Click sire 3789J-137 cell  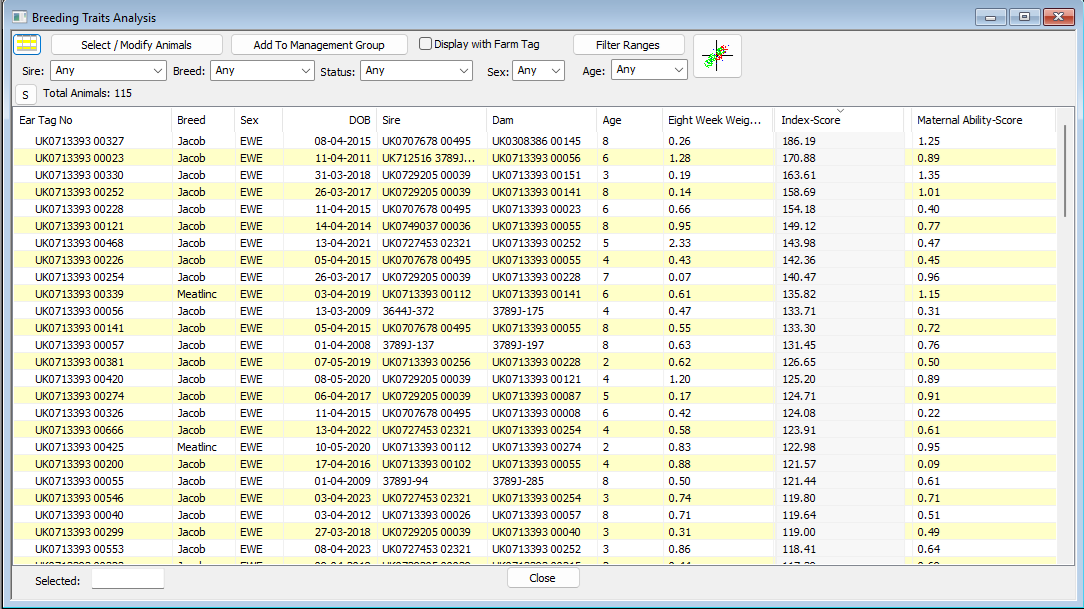click(x=408, y=345)
